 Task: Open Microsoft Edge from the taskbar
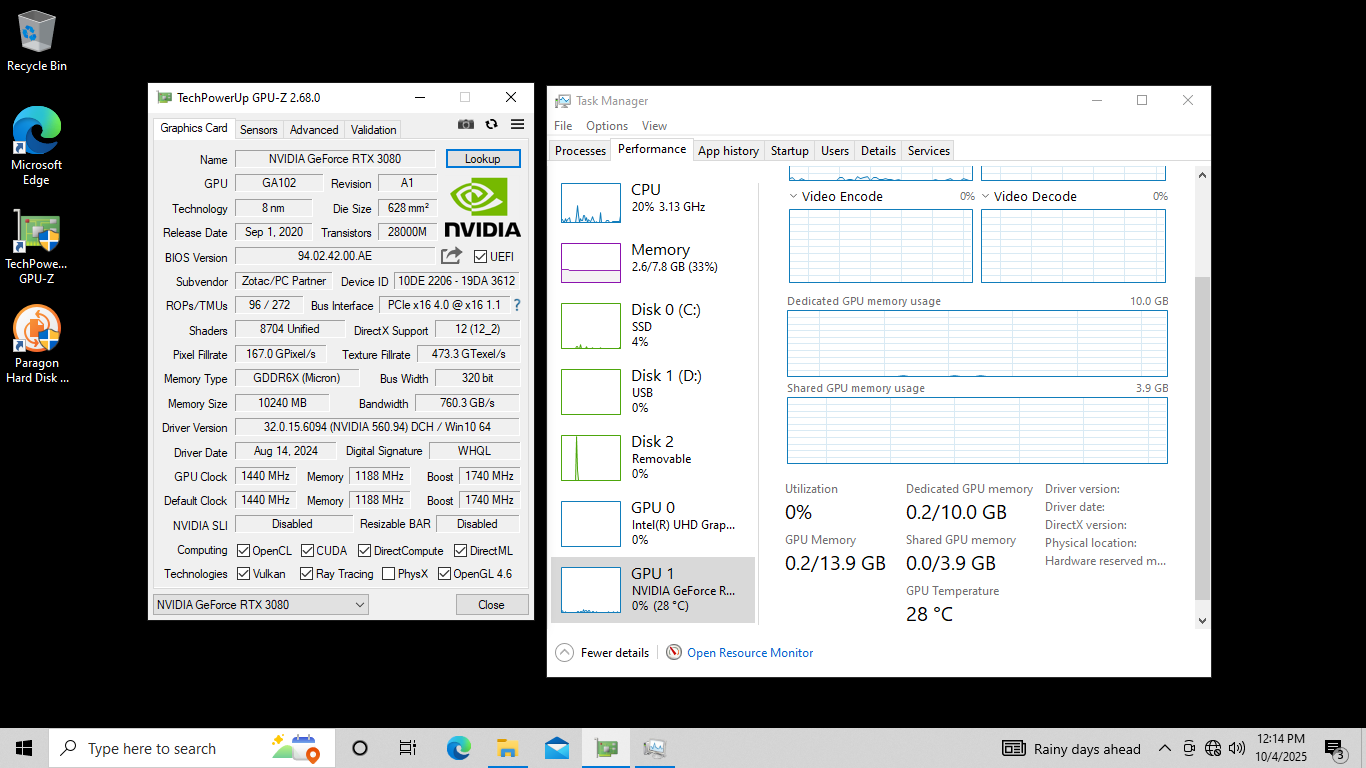[x=458, y=748]
